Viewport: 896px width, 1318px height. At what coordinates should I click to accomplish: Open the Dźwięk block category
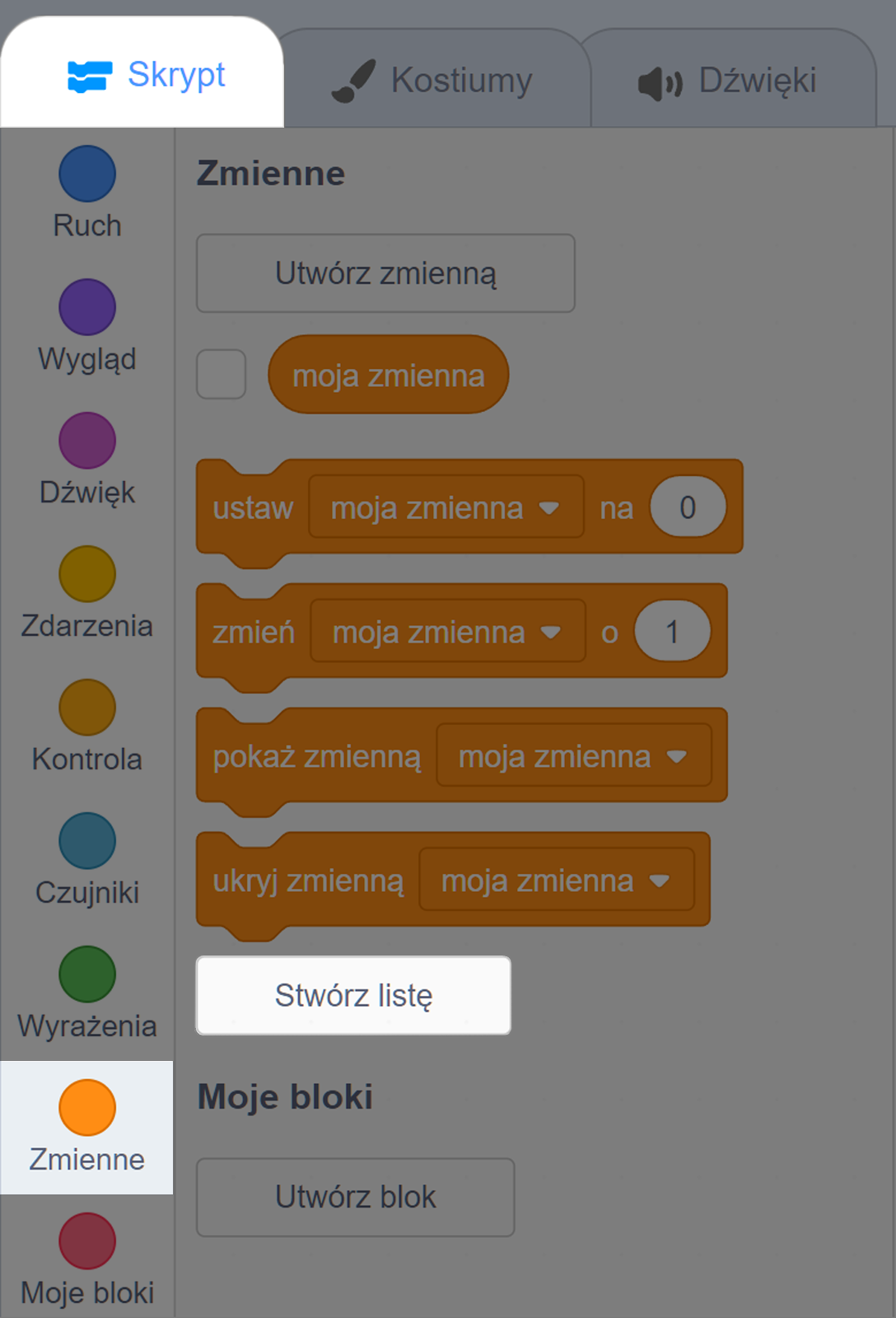coord(86,441)
